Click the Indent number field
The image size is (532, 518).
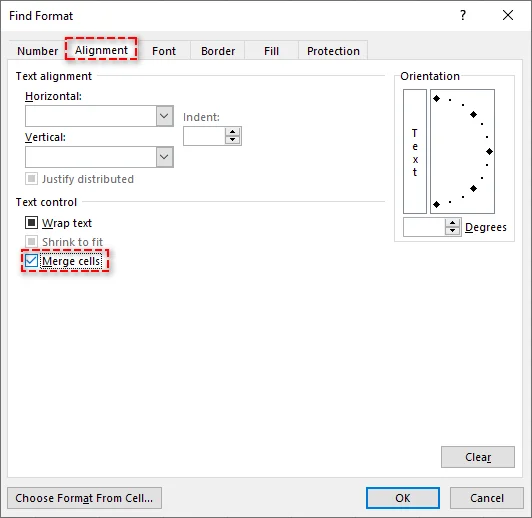[204, 136]
